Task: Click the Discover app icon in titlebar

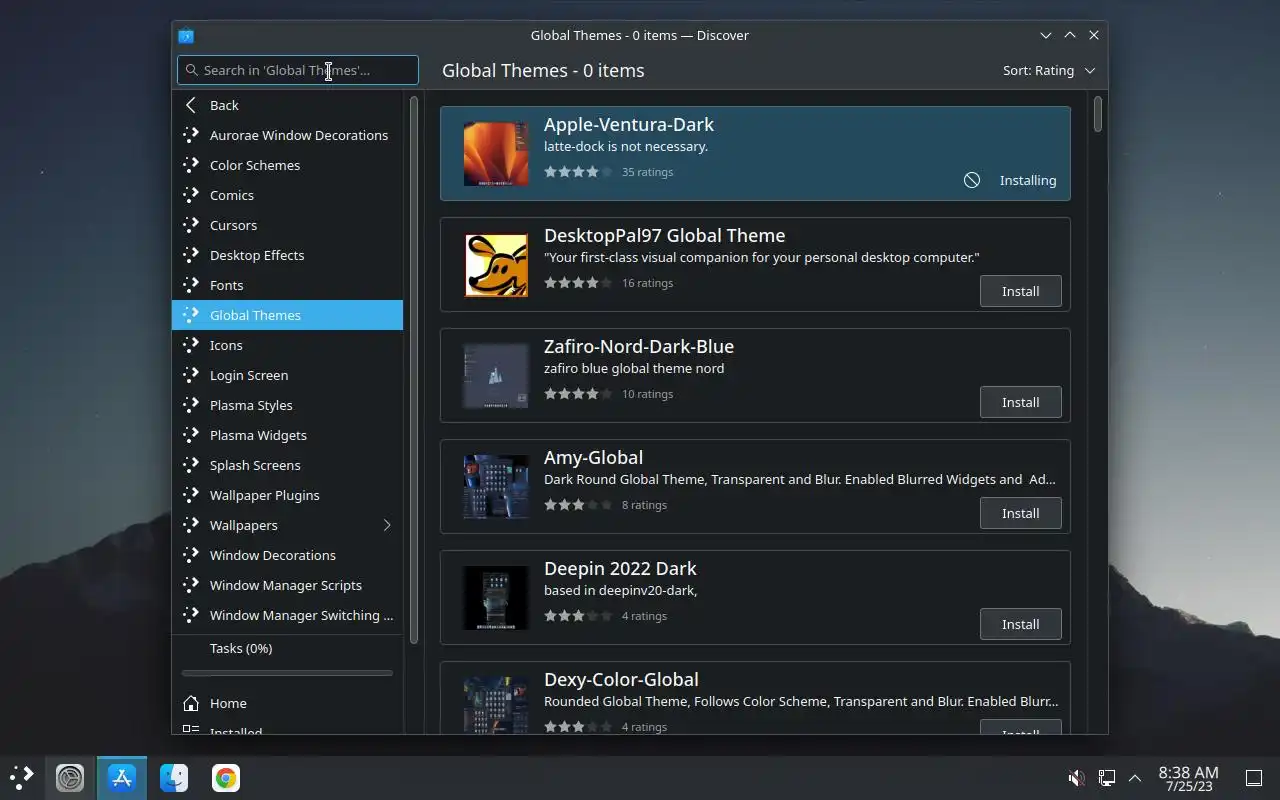Action: coord(186,35)
